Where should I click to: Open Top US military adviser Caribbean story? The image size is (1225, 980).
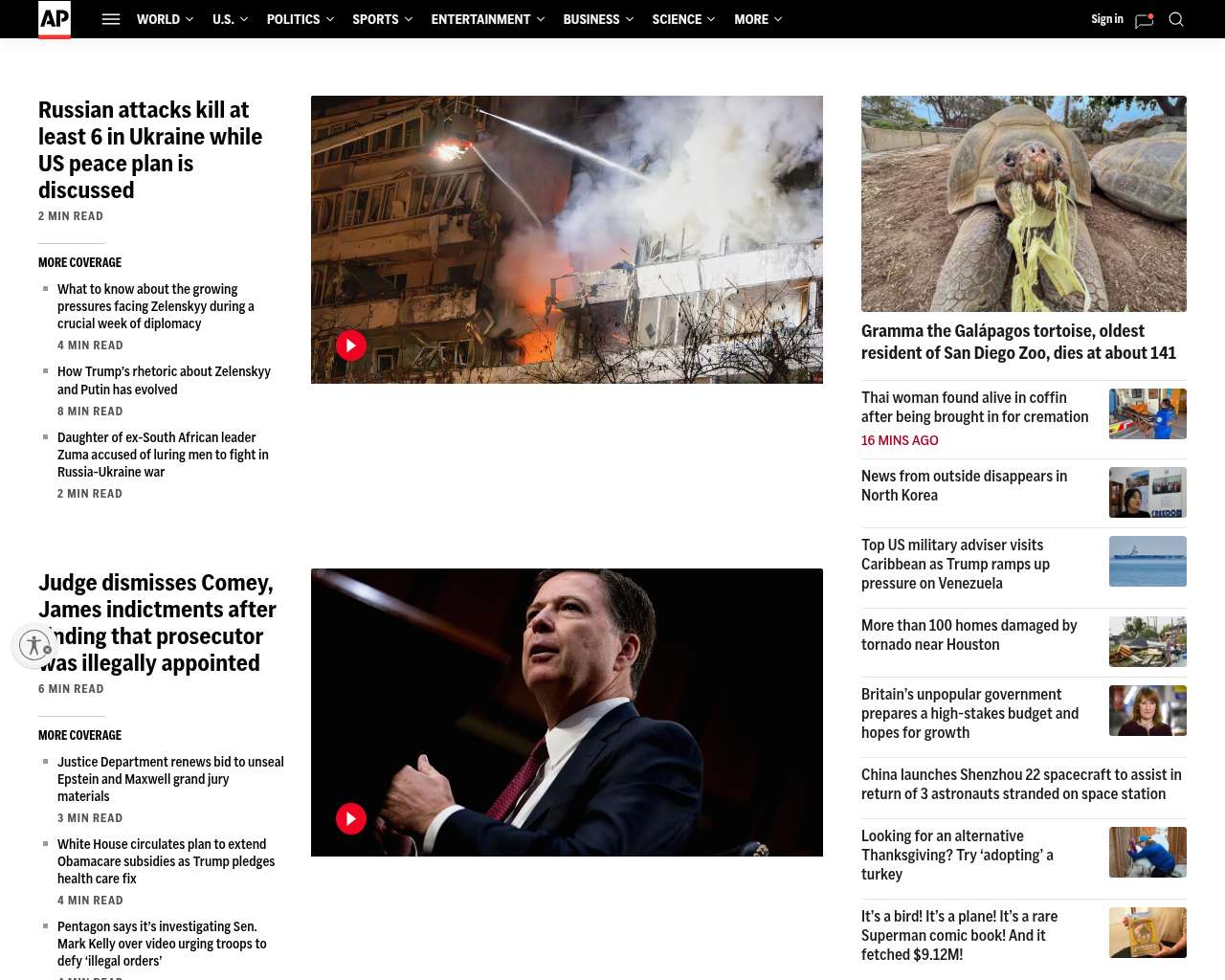955,564
